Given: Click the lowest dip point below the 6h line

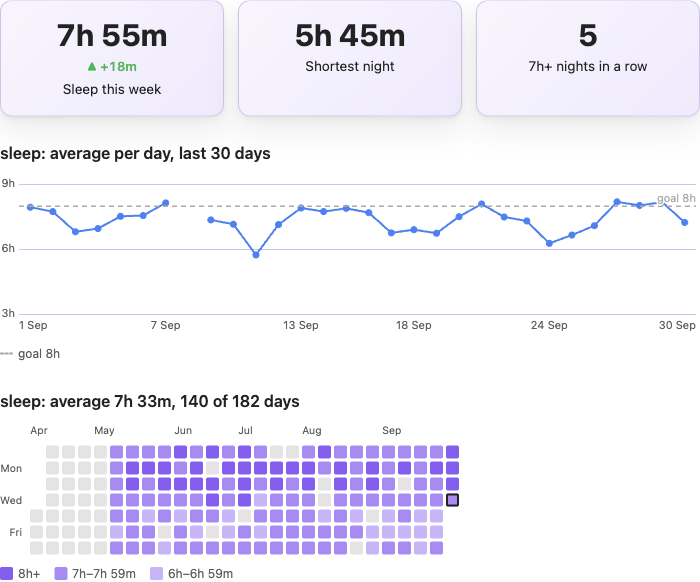Looking at the screenshot, I should [x=256, y=255].
